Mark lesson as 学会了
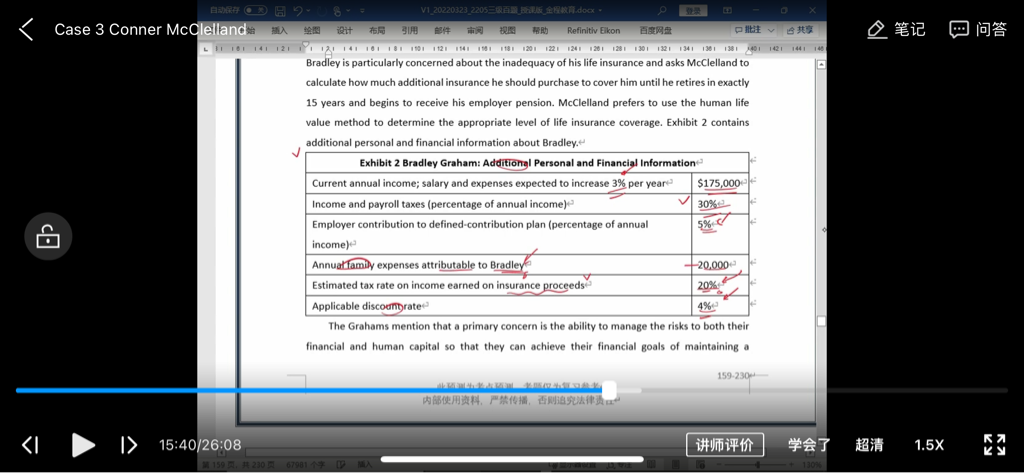The image size is (1024, 473). pyautogui.click(x=809, y=445)
